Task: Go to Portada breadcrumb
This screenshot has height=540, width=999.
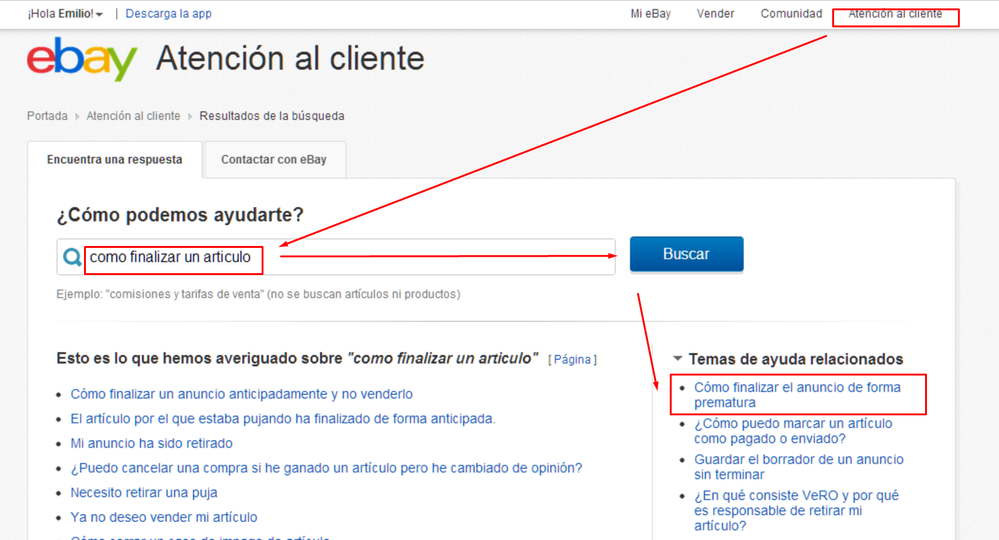Action: (47, 116)
